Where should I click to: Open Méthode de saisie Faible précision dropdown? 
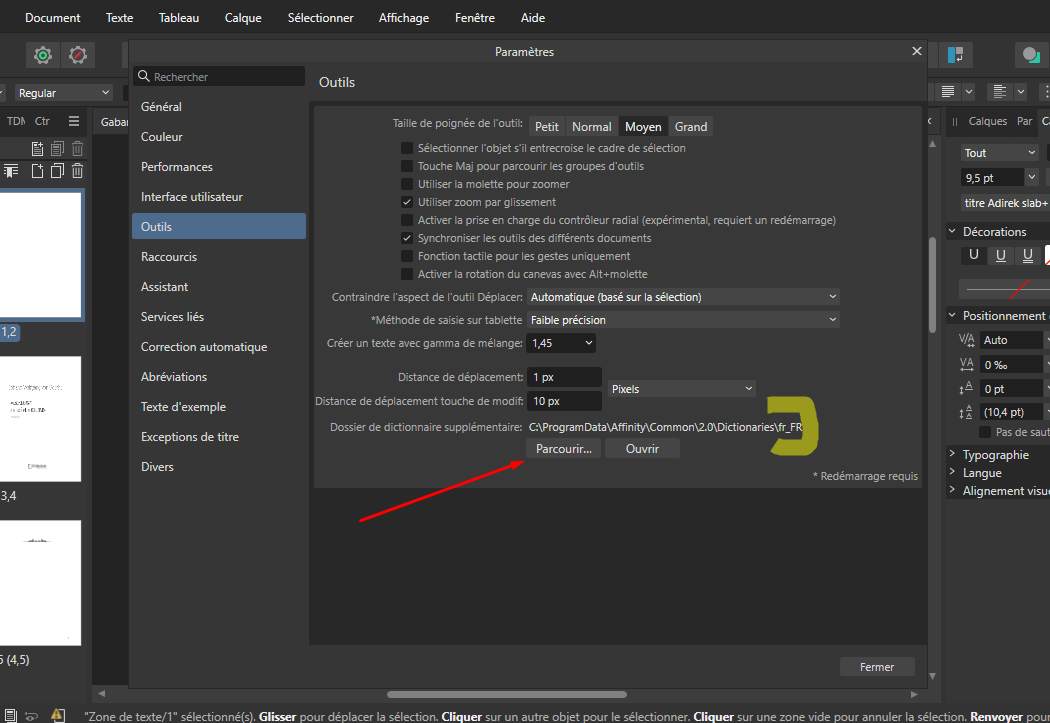pyautogui.click(x=683, y=320)
